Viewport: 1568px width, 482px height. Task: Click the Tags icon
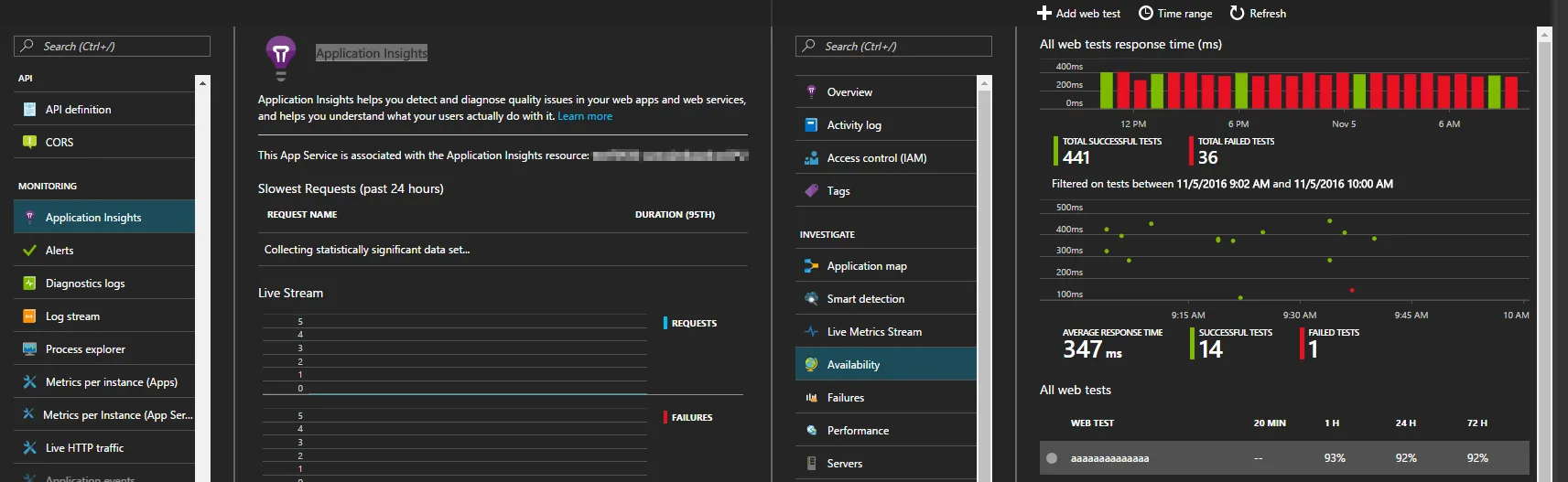[x=811, y=191]
